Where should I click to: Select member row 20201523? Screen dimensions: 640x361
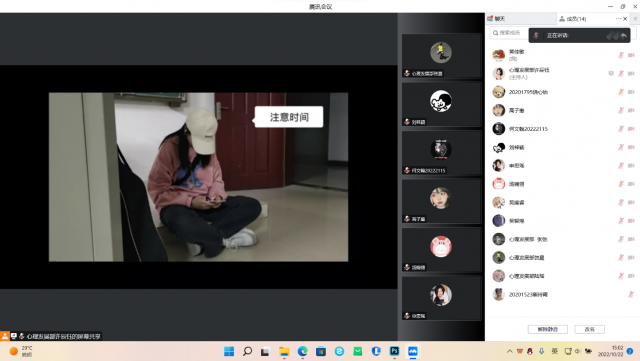click(562, 294)
